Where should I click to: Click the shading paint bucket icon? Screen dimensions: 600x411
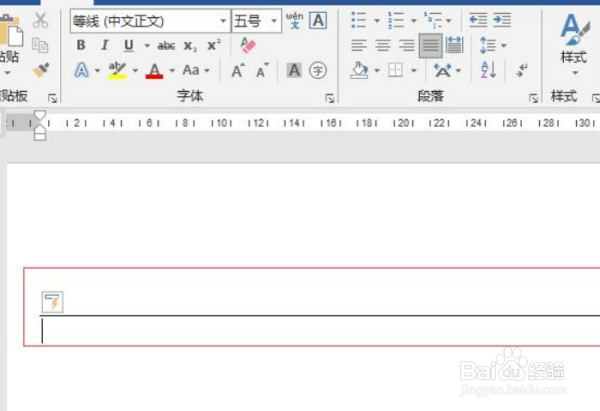point(359,70)
